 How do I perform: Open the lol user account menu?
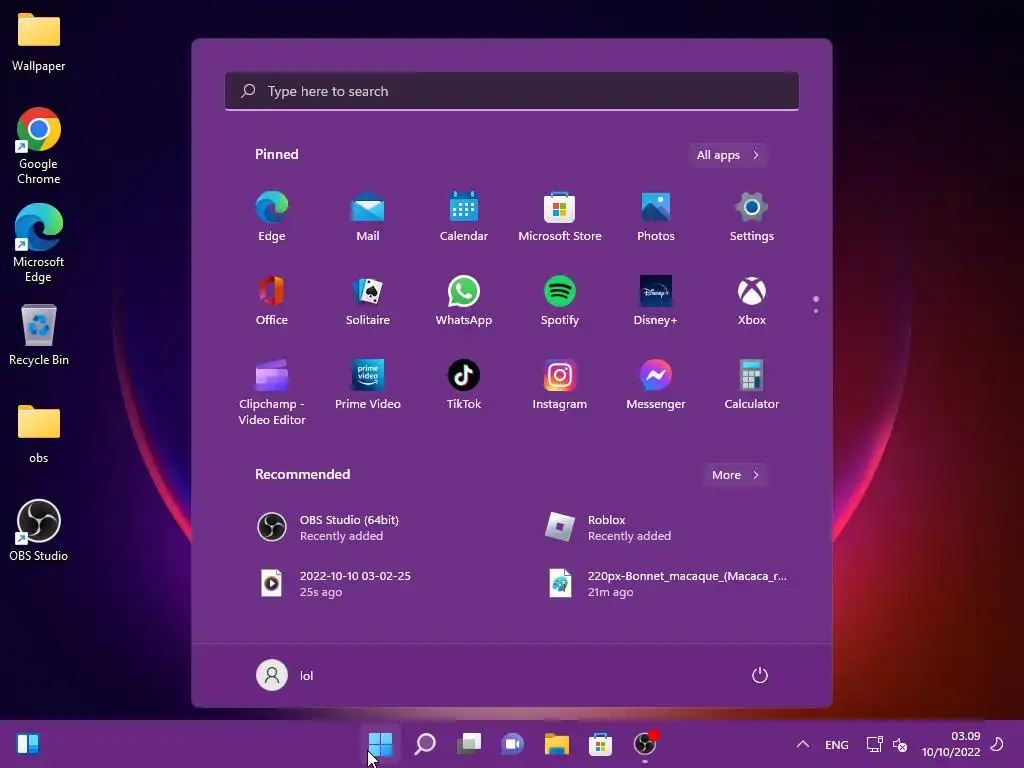pos(285,675)
